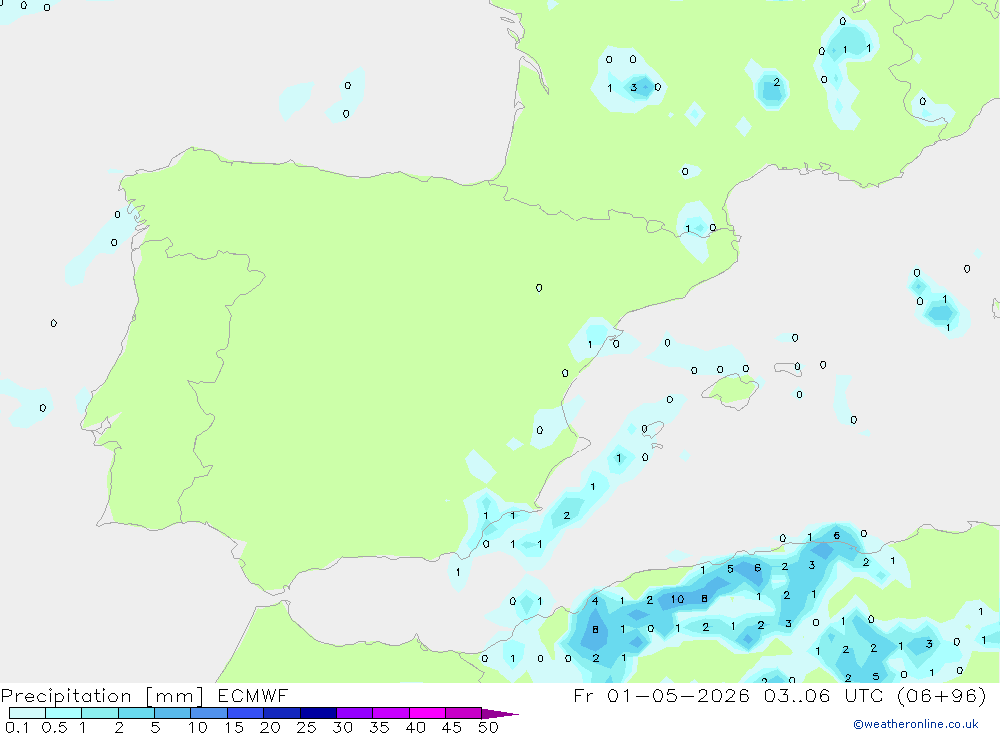Click the 35–40 mm legend swatch
The image size is (1000, 733).
tap(391, 713)
